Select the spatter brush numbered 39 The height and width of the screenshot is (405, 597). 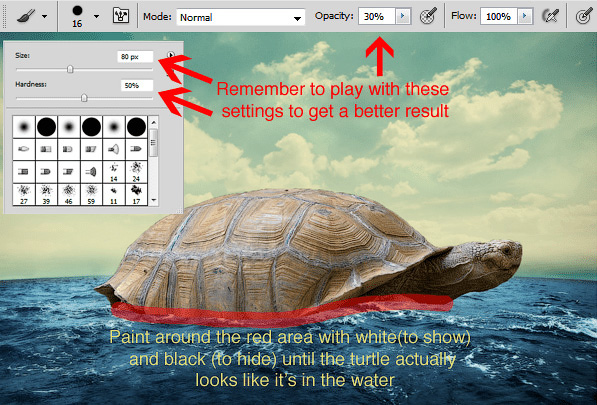pos(46,194)
